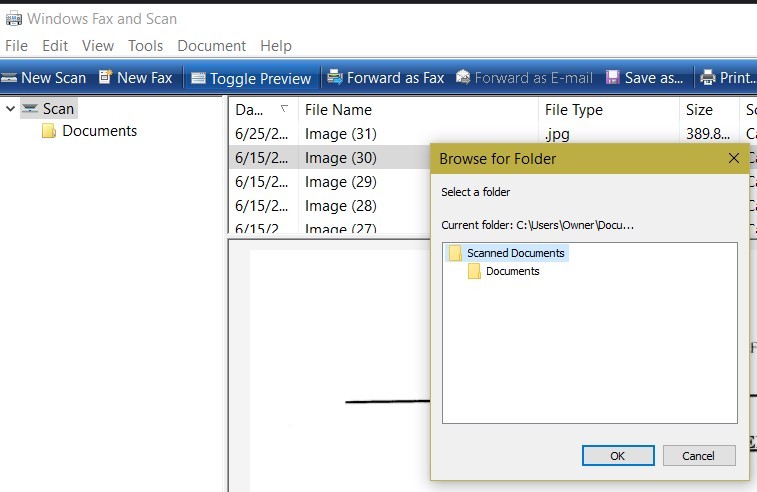Select the Image (27) file row
The height and width of the screenshot is (492, 757).
coord(330,227)
